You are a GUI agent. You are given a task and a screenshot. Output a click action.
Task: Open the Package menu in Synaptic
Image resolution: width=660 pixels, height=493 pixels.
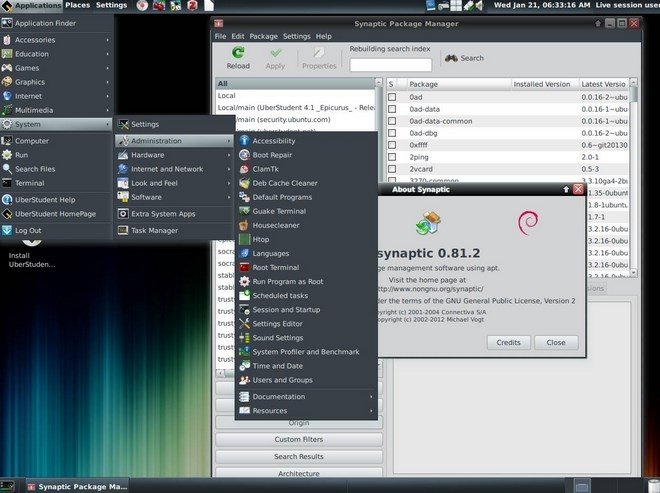pos(263,36)
